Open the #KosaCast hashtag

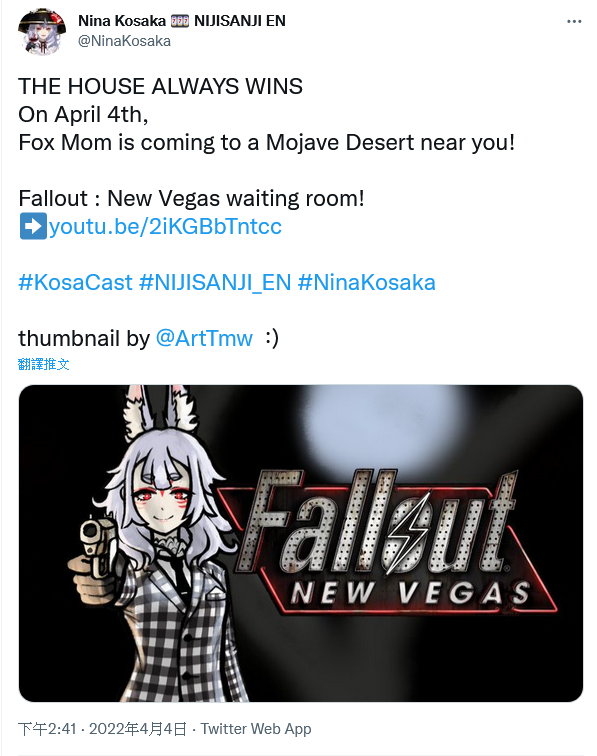point(75,283)
